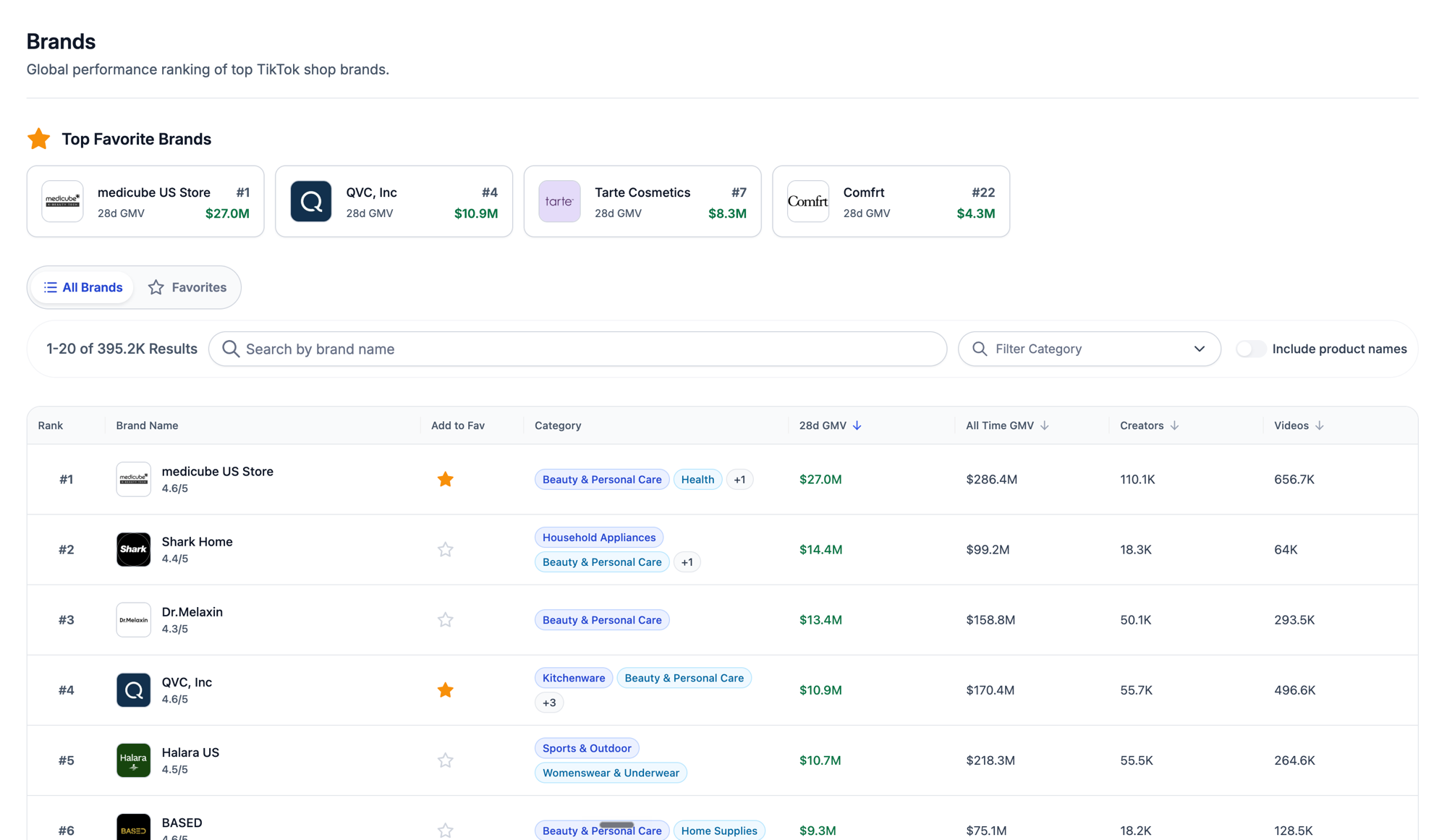Enable the Include product names switch
1447x840 pixels.
coord(1251,349)
